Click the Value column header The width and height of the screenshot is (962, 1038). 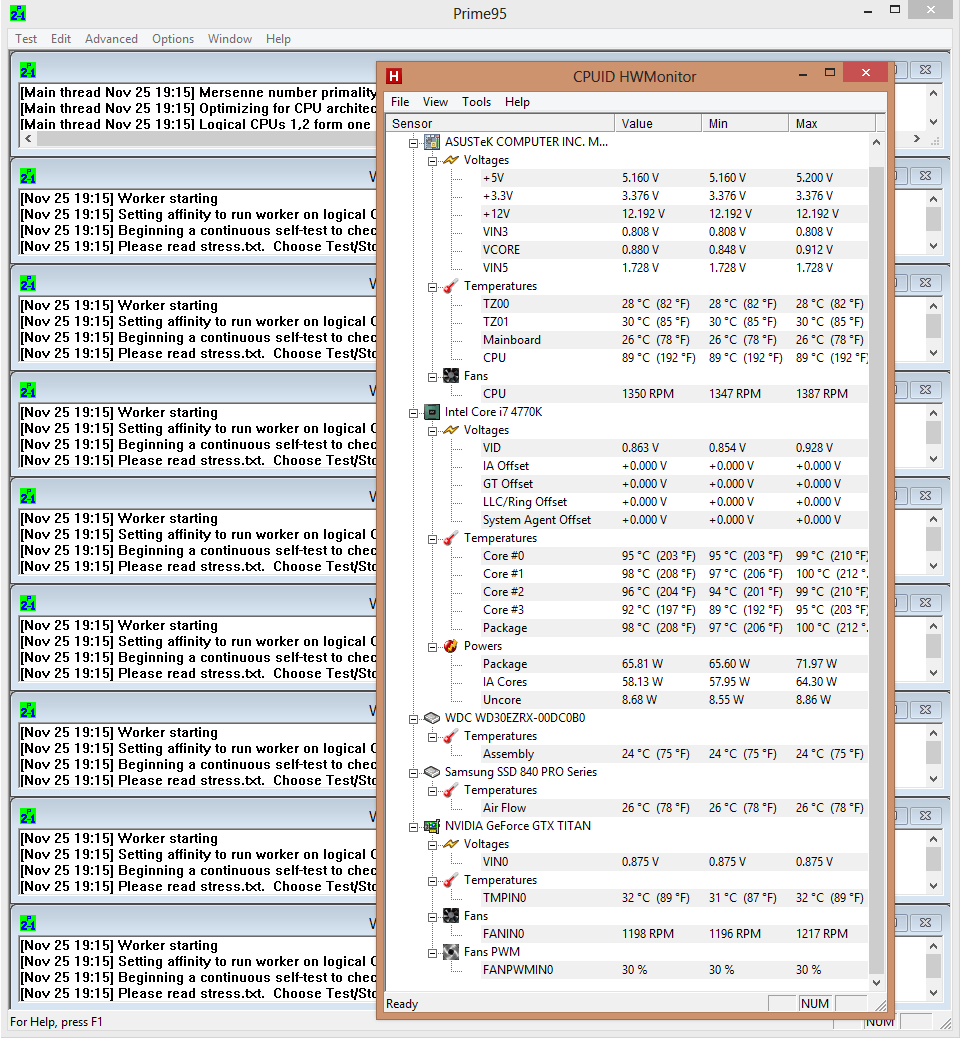[x=657, y=123]
